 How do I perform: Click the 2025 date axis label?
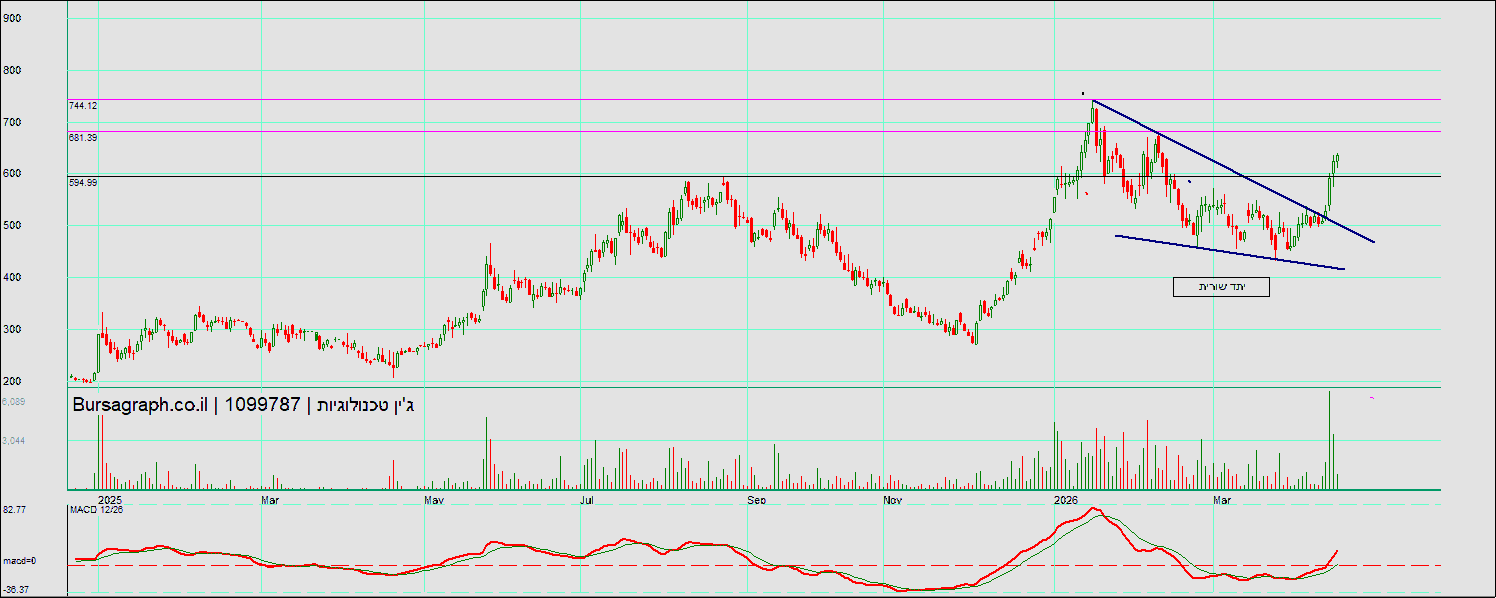110,498
